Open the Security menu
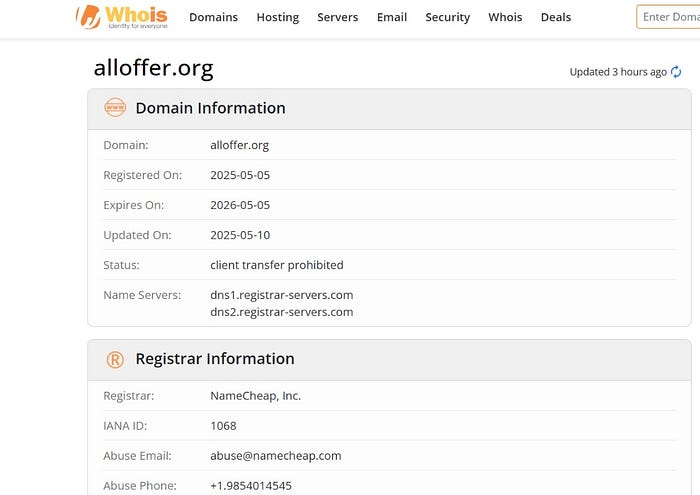700x495 pixels. [x=448, y=17]
